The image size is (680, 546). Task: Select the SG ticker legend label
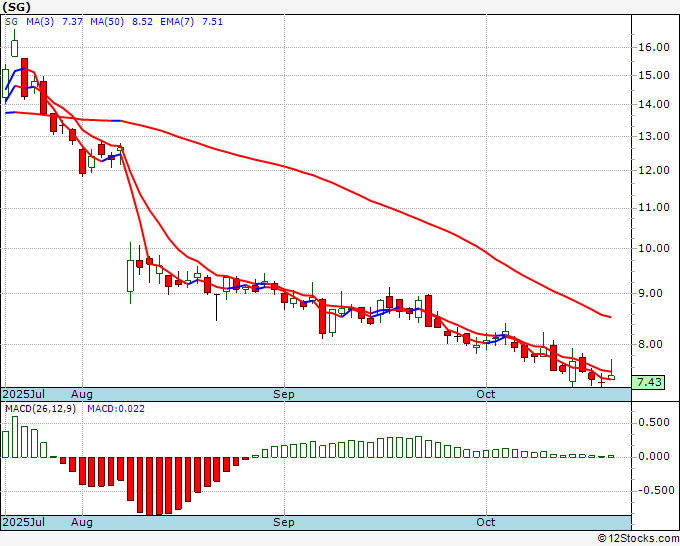click(11, 22)
